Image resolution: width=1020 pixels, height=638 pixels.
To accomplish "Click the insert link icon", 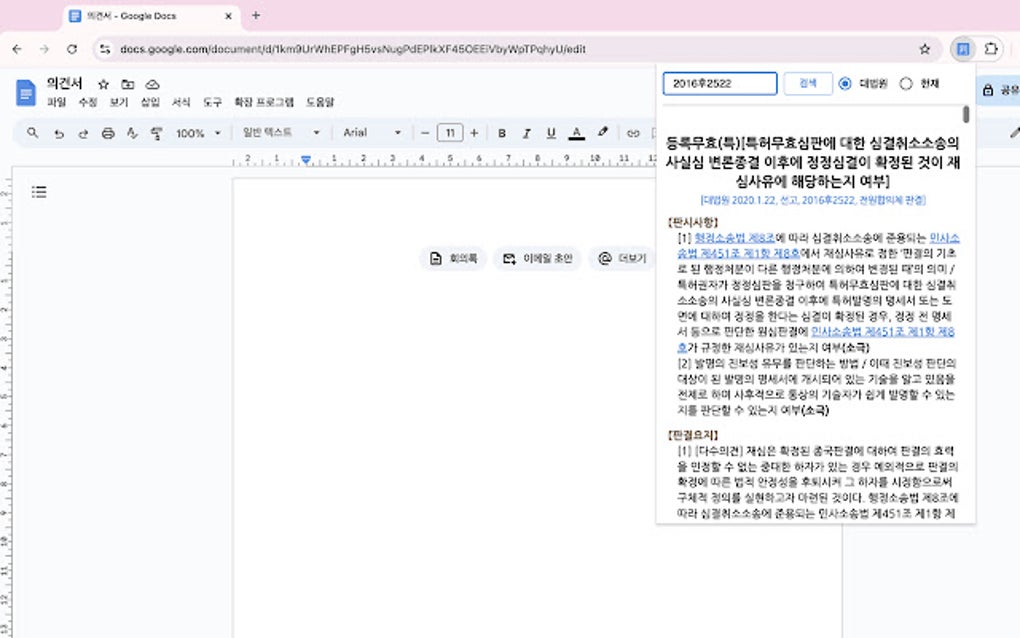I will click(x=632, y=133).
